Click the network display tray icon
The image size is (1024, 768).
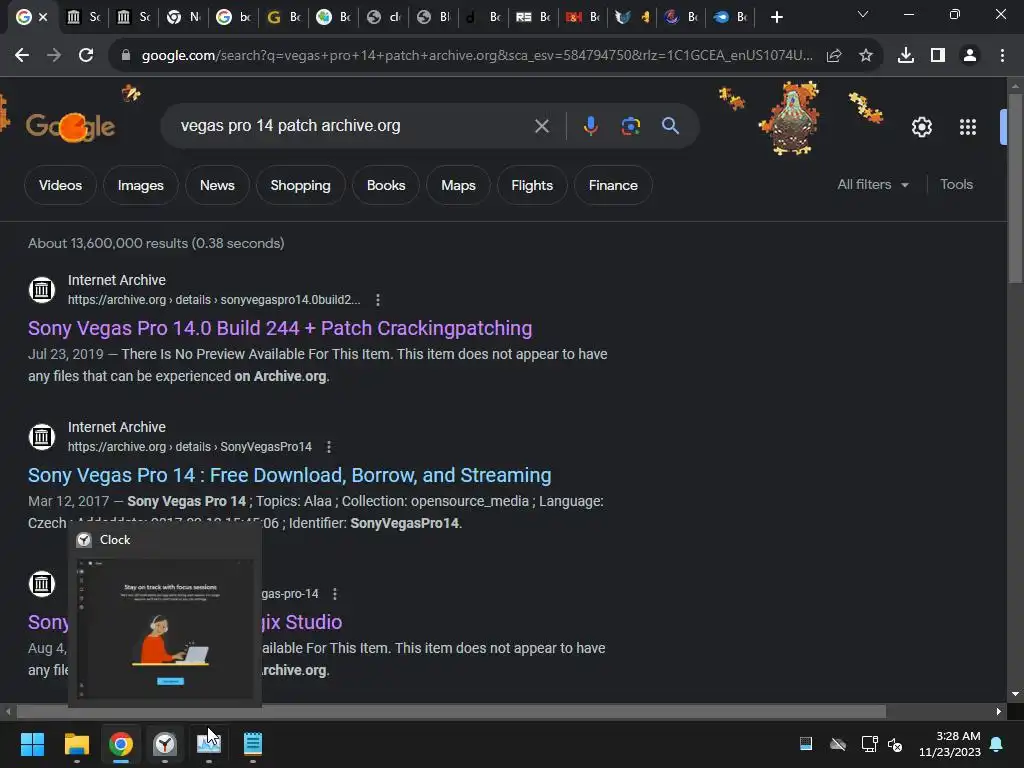coord(869,744)
